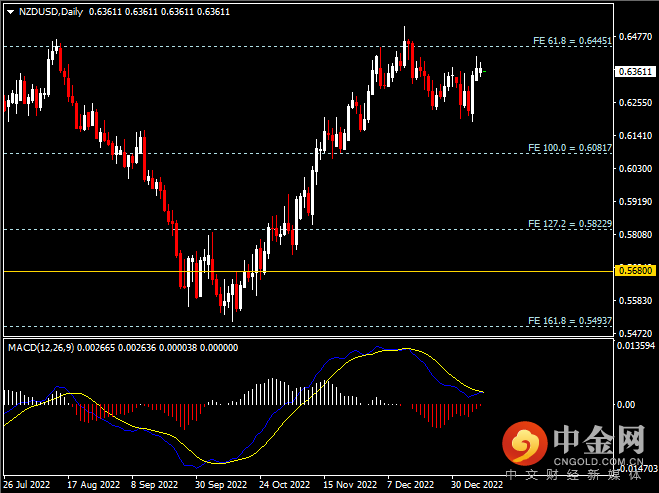659x493 pixels.
Task: Select the FE 161.8 = 0.54937 label
Action: (x=569, y=320)
